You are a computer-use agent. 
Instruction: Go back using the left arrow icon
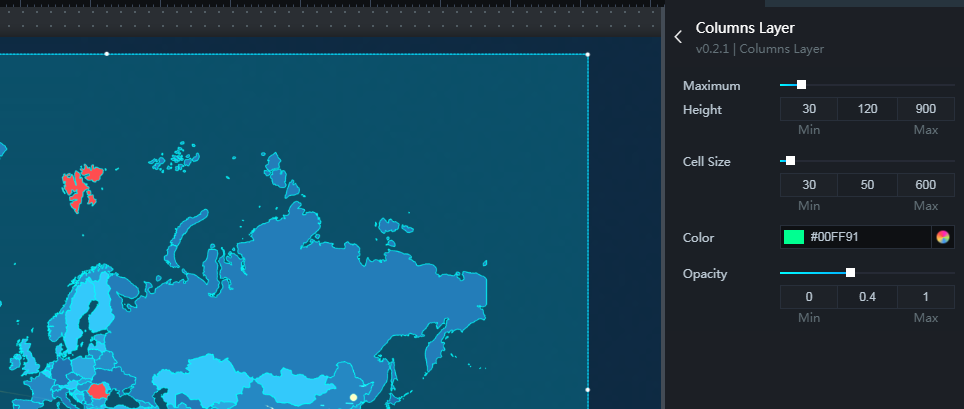click(678, 37)
